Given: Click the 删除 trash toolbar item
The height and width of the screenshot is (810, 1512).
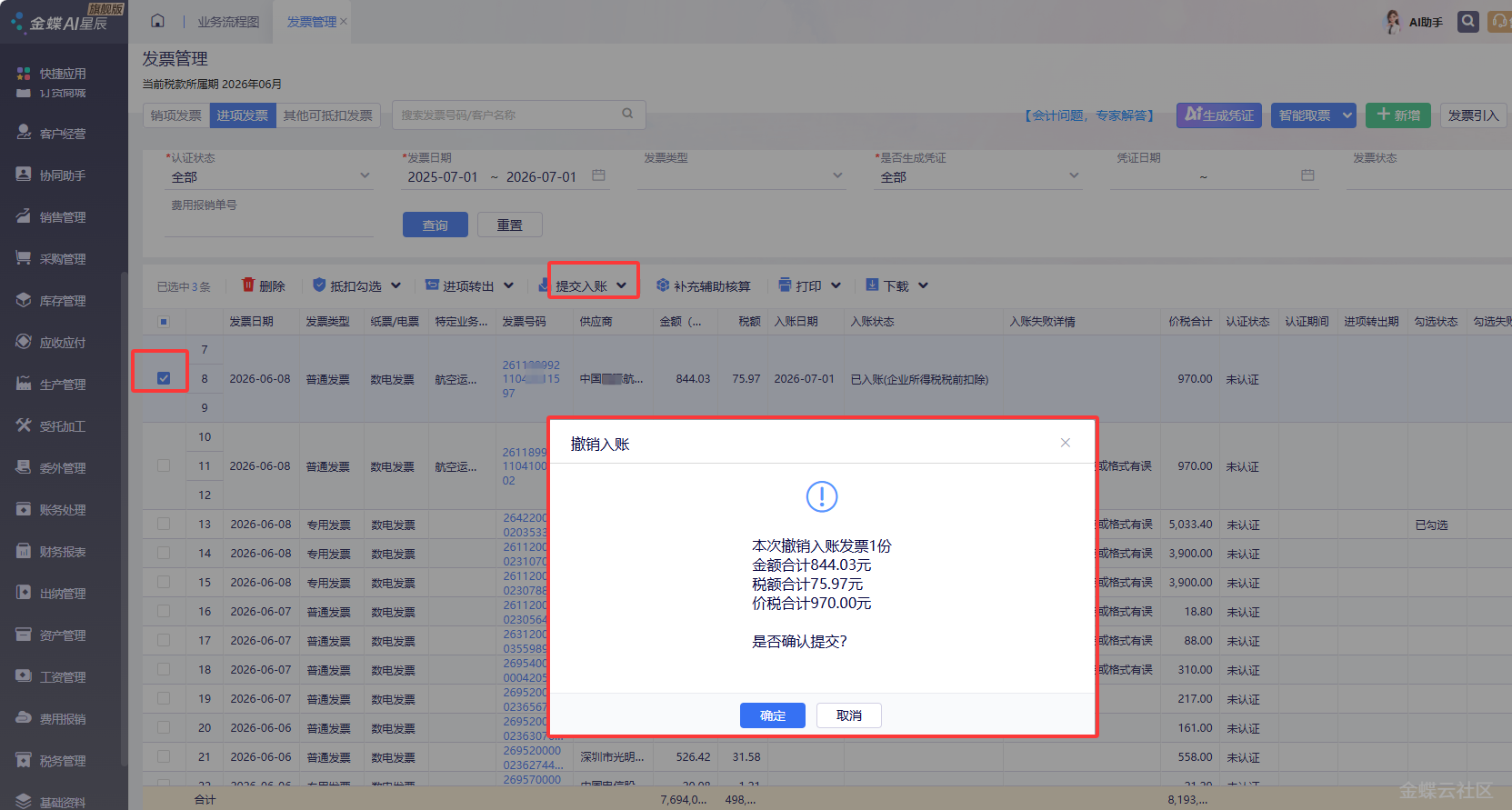Looking at the screenshot, I should point(264,285).
